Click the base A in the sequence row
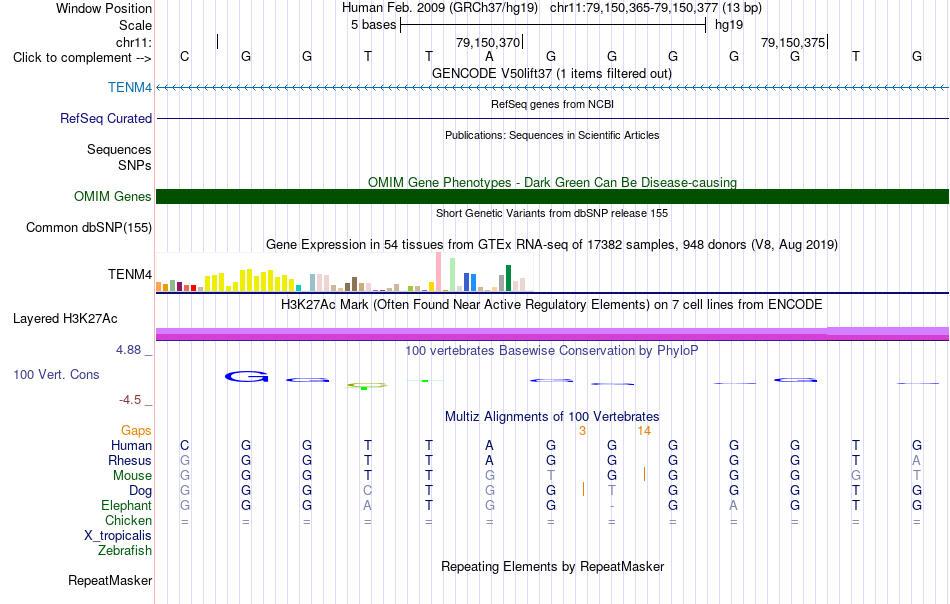 tap(490, 56)
